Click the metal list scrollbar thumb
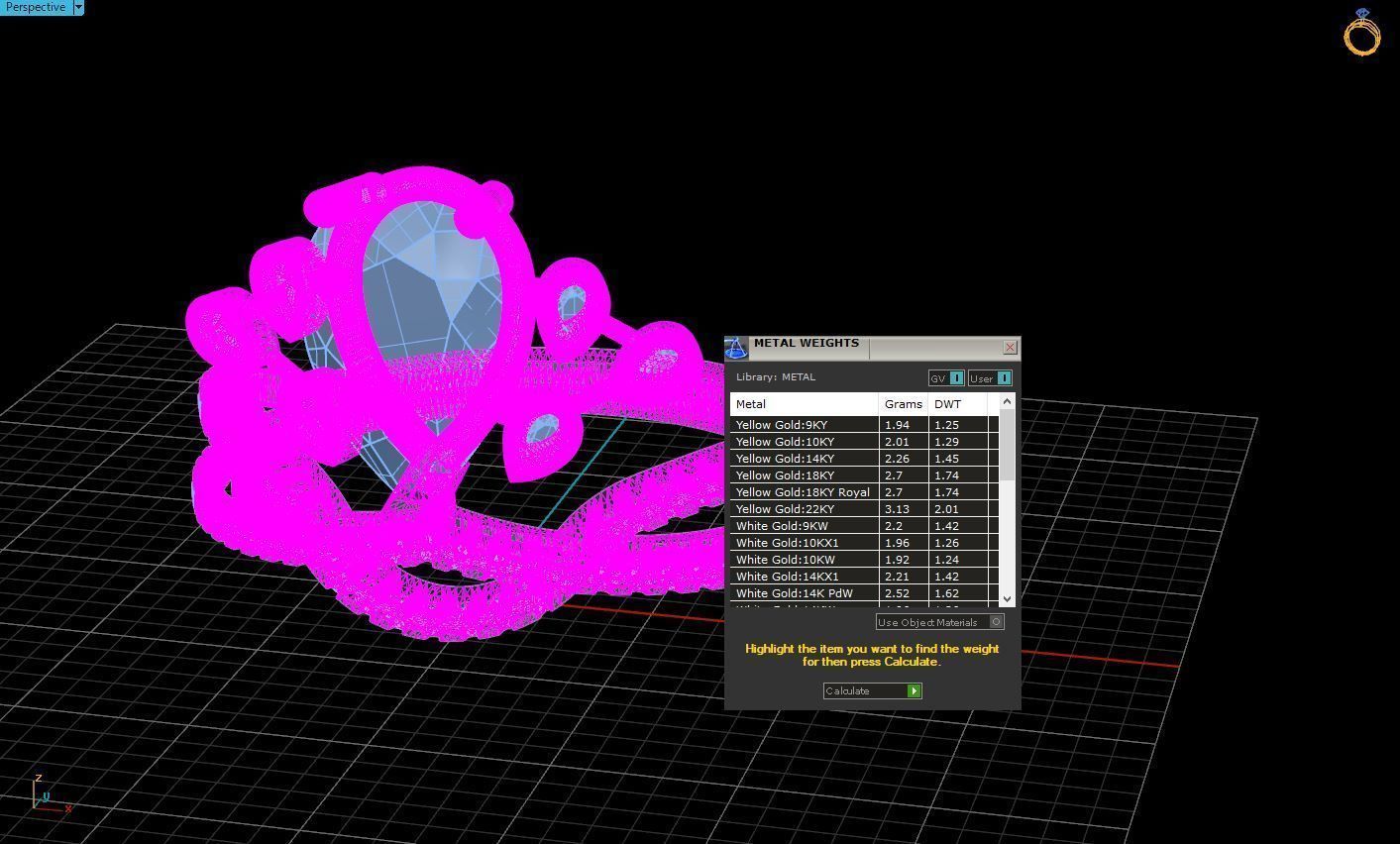The width and height of the screenshot is (1400, 844). (1008, 445)
